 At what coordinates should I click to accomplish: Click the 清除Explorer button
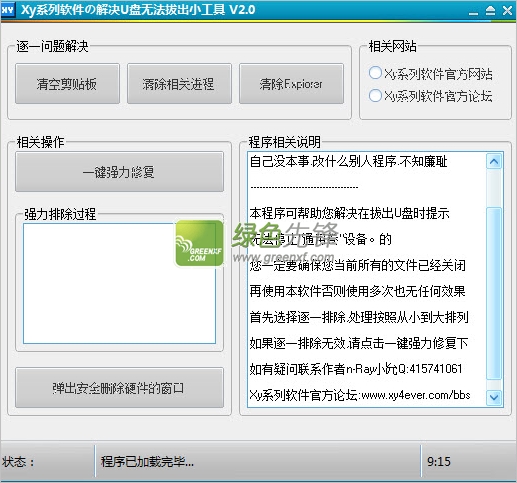point(291,84)
